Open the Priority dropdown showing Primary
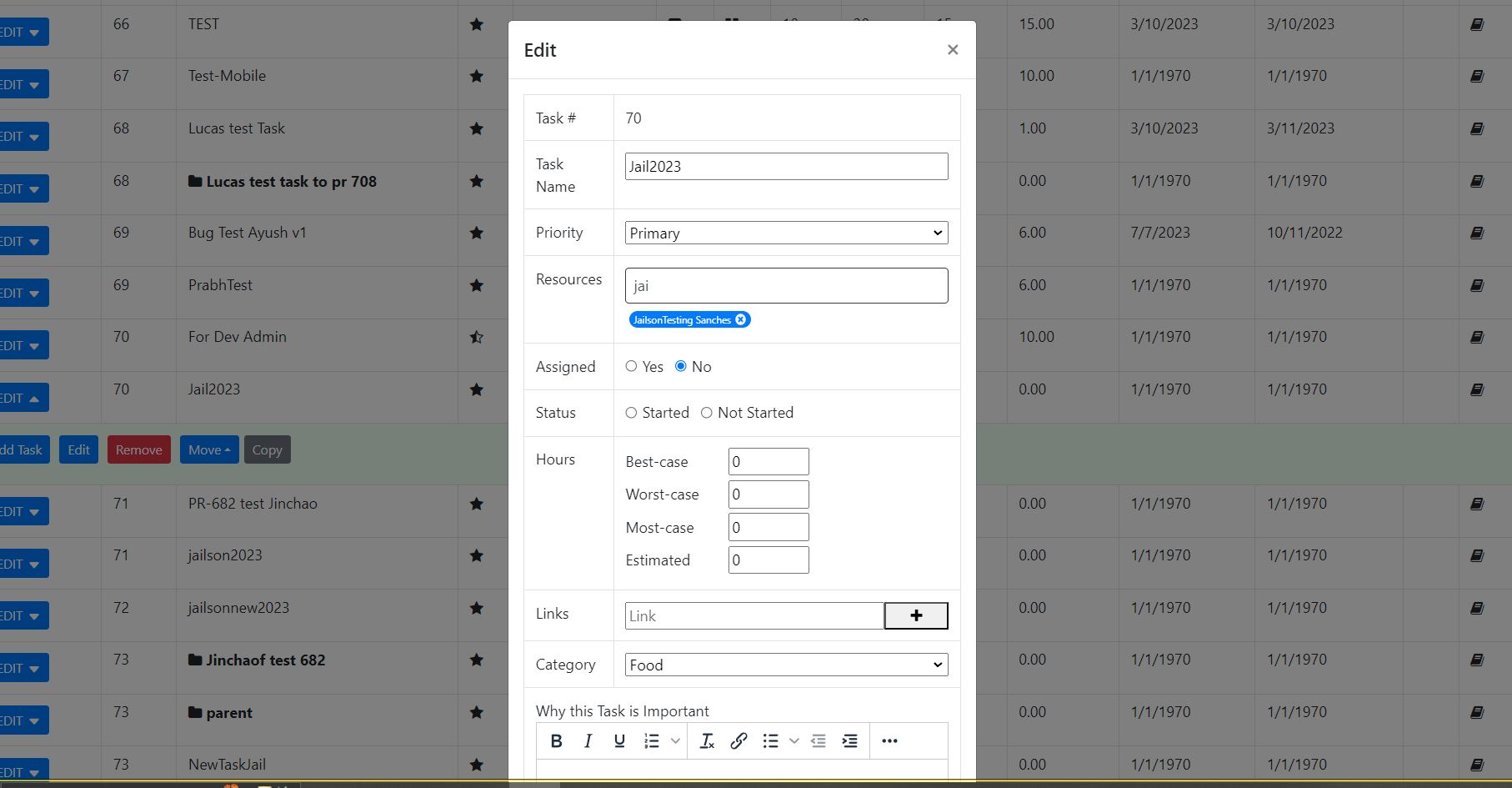This screenshot has width=1512, height=788. point(787,233)
